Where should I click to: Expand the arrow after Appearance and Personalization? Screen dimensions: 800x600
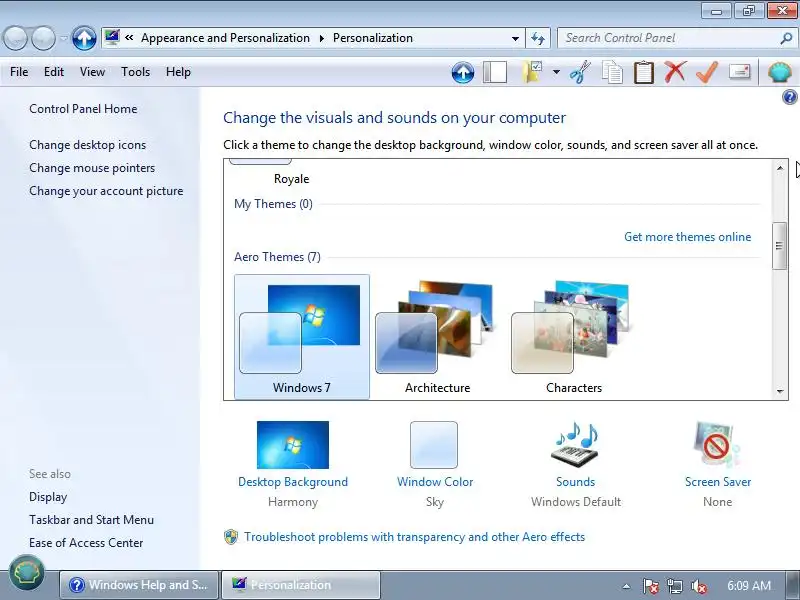[x=322, y=38]
